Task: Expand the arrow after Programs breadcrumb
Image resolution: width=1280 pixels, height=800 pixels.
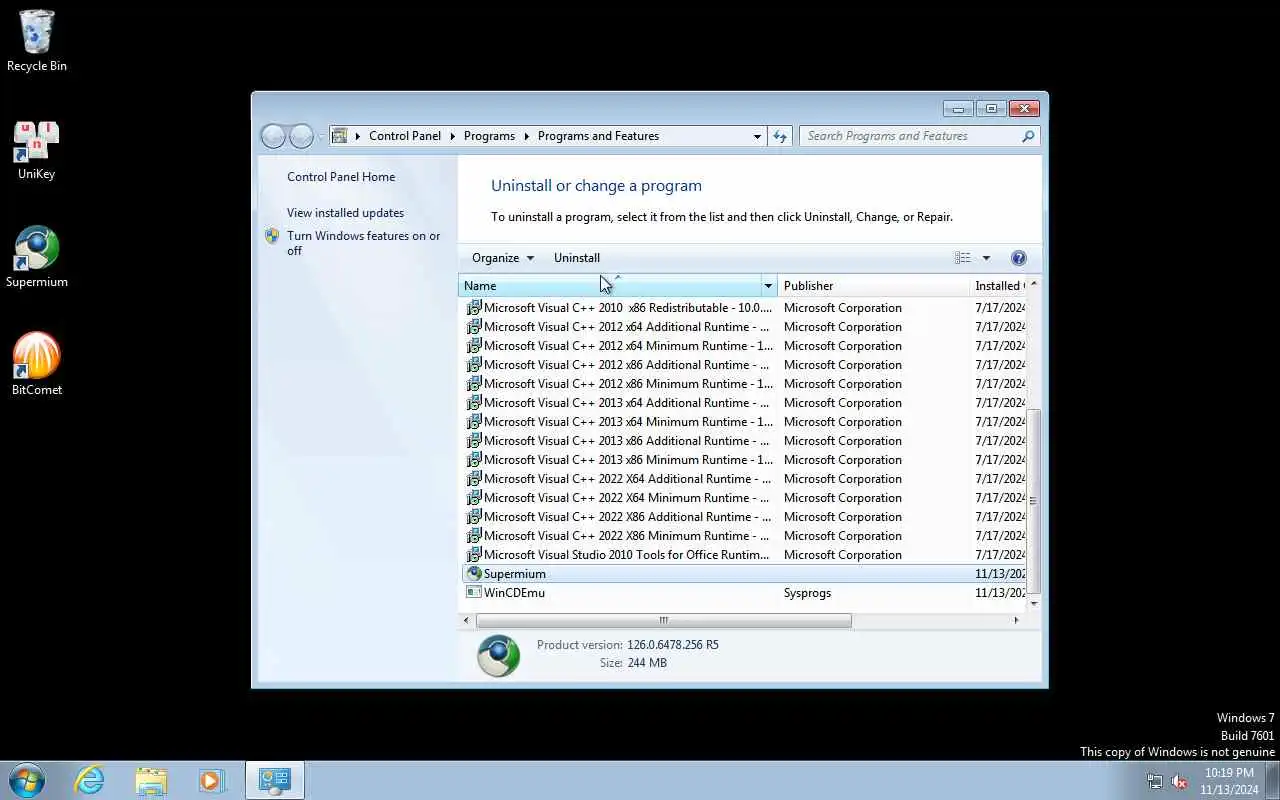Action: coord(526,136)
